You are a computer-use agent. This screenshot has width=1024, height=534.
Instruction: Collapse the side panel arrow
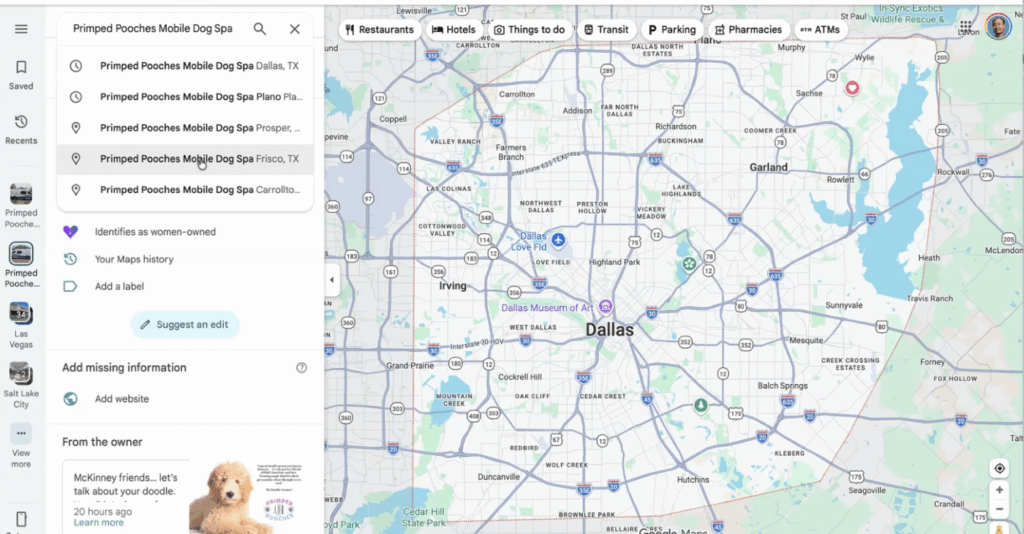[x=332, y=280]
